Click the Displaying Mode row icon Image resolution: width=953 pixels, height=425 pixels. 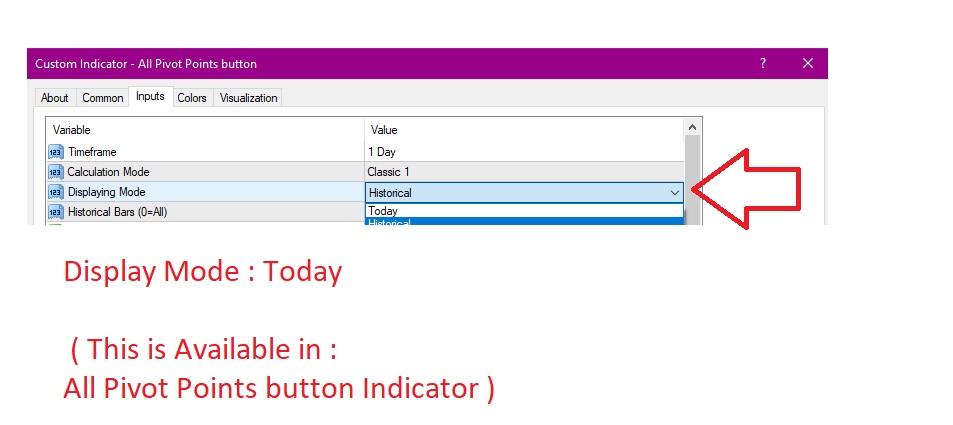56,192
